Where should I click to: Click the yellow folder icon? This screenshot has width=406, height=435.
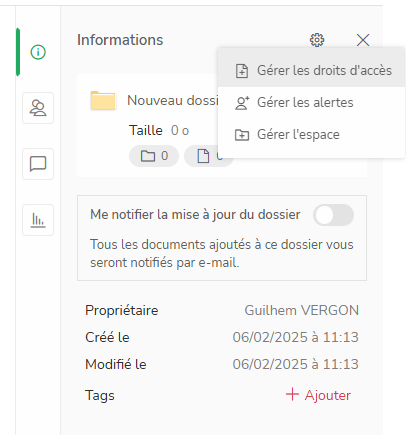(x=103, y=100)
